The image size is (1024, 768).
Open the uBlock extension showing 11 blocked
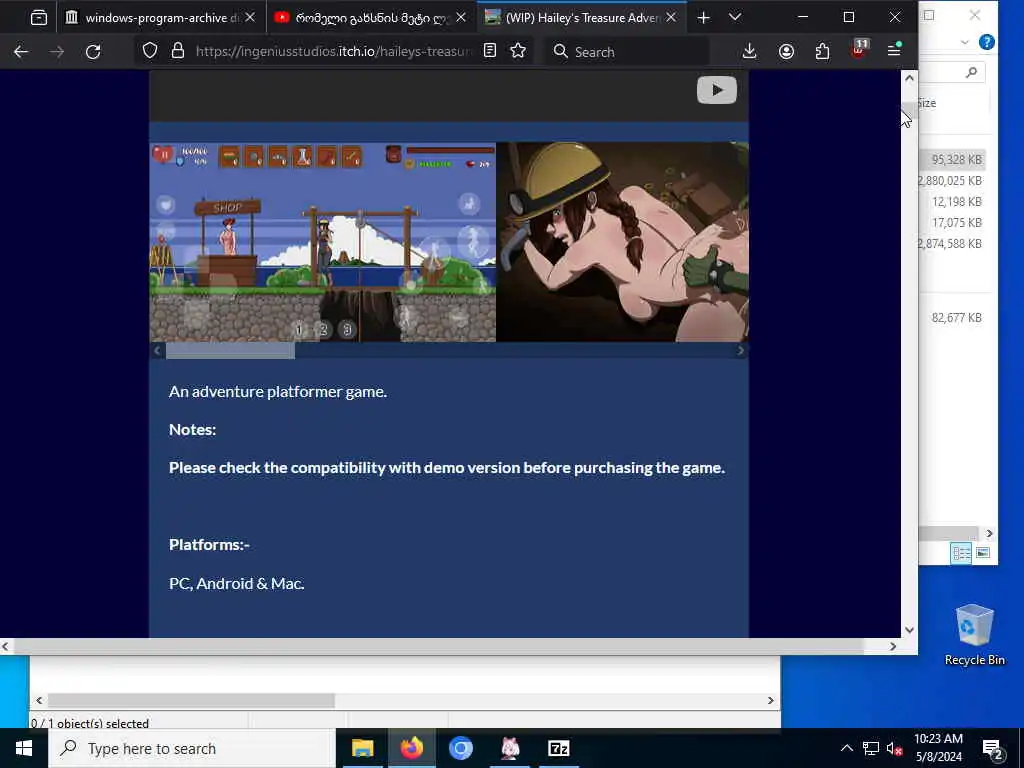859,50
